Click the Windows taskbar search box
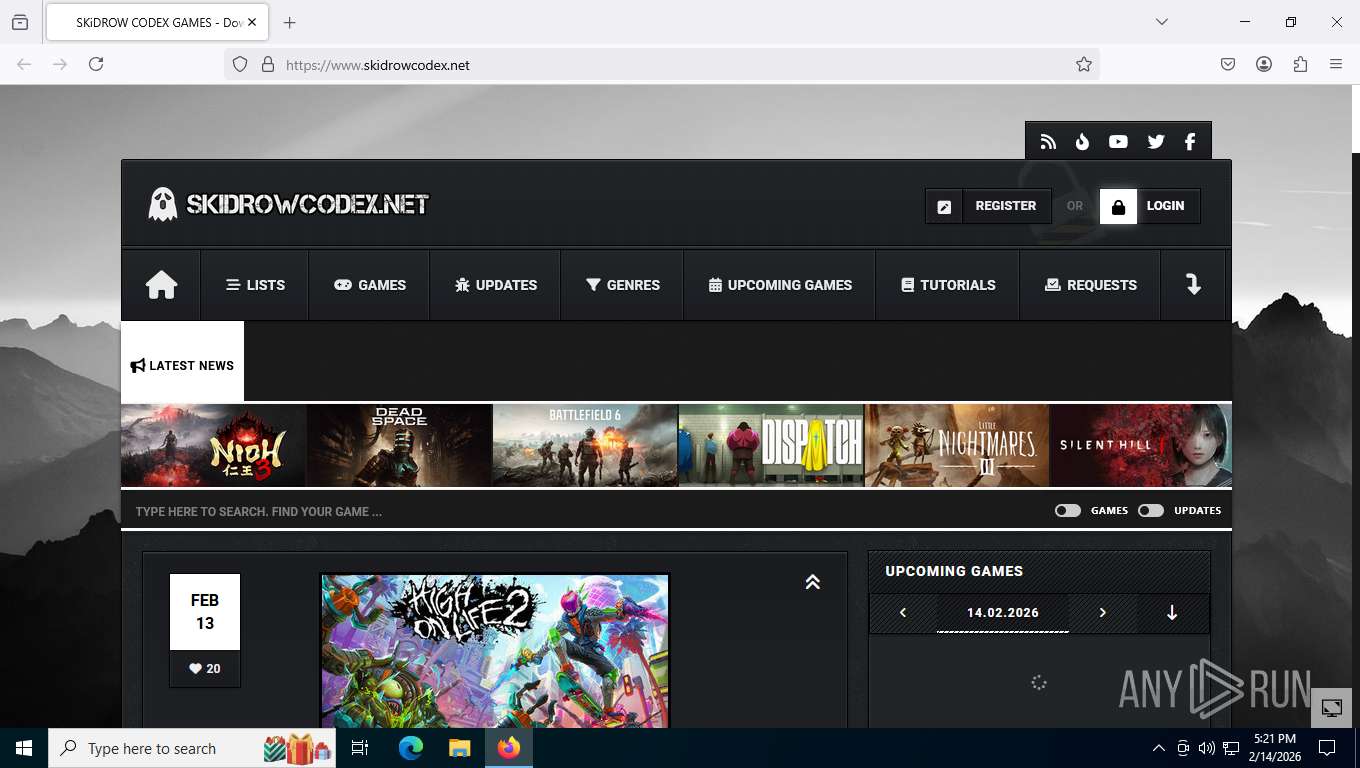The height and width of the screenshot is (768, 1360). pos(192,748)
